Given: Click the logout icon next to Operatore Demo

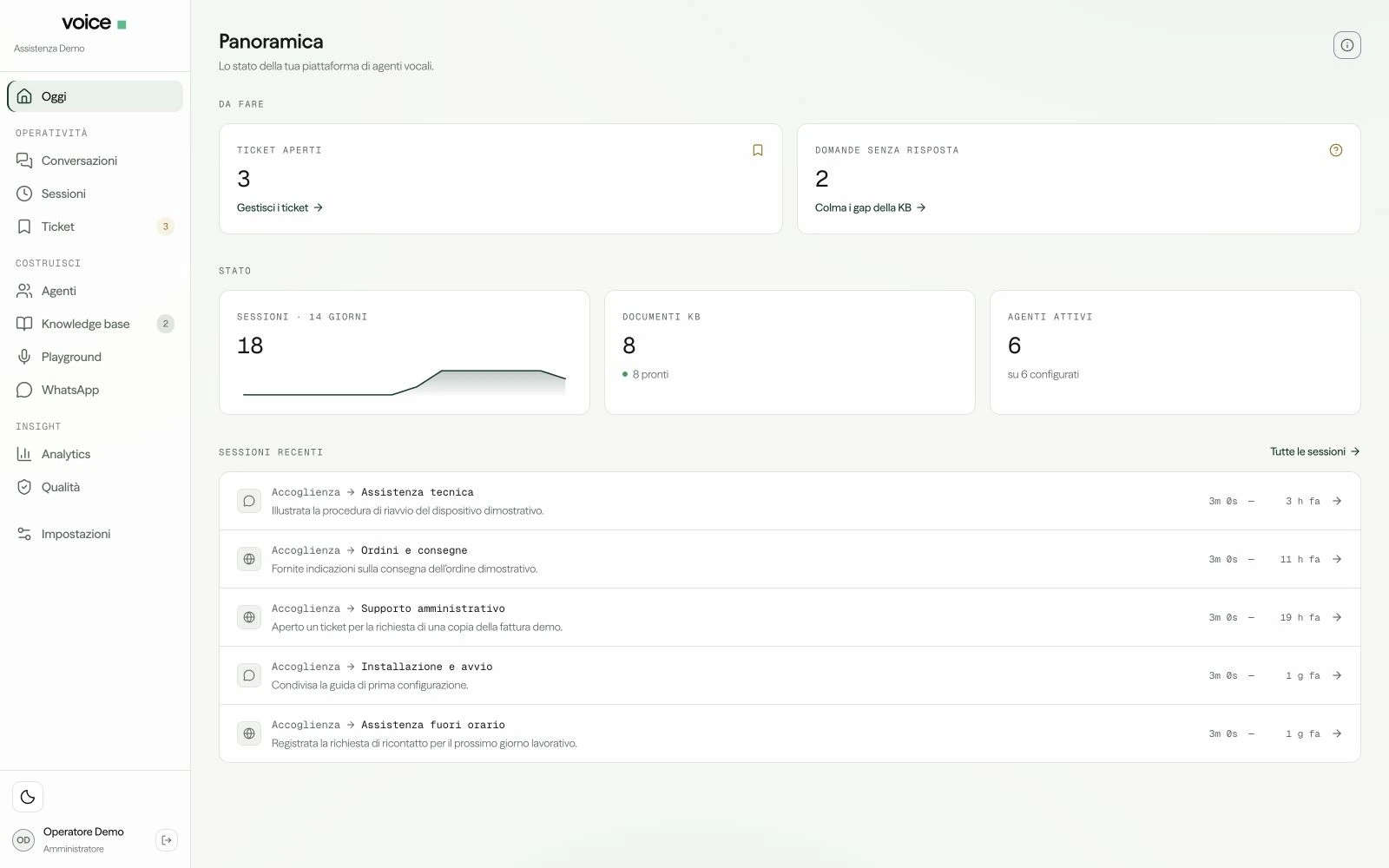Looking at the screenshot, I should (167, 840).
